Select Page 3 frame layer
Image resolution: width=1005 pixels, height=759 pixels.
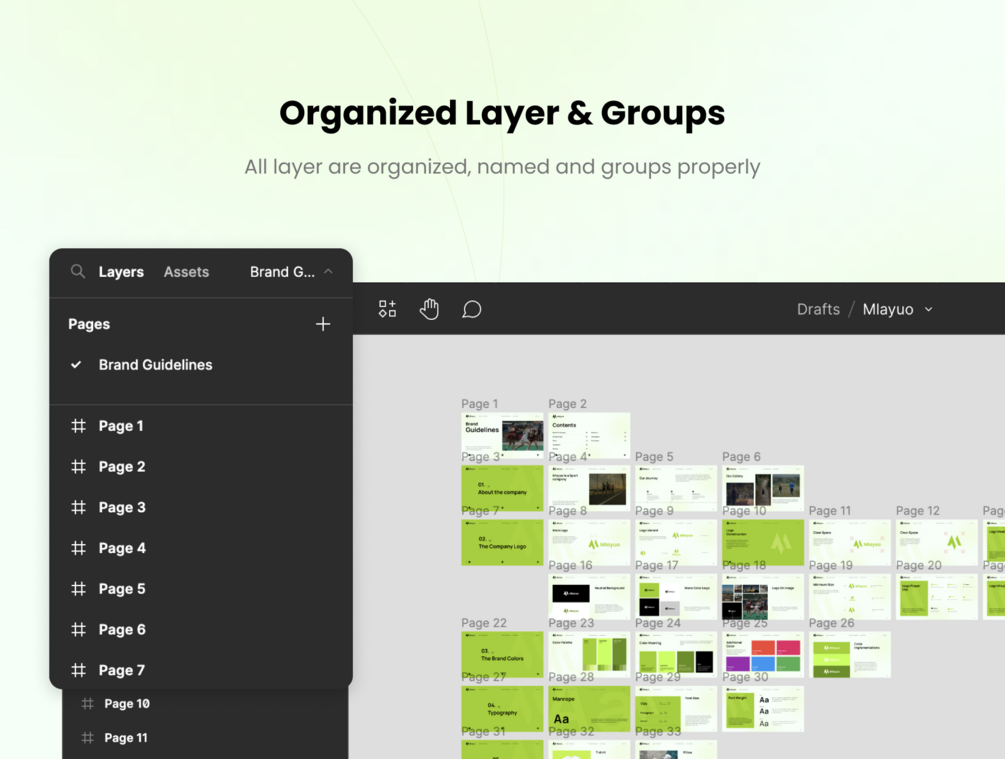point(201,507)
